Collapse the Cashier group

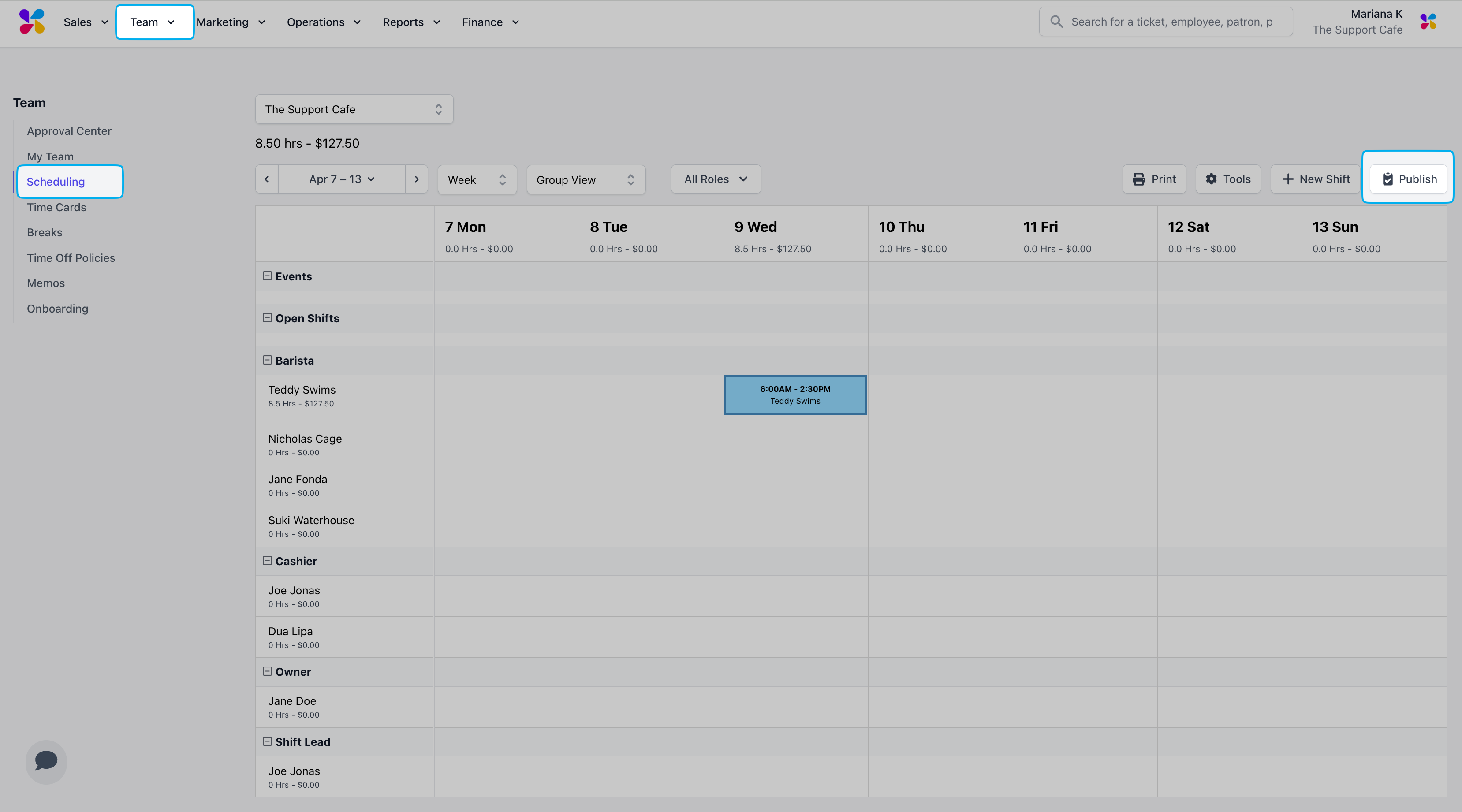pyautogui.click(x=267, y=561)
